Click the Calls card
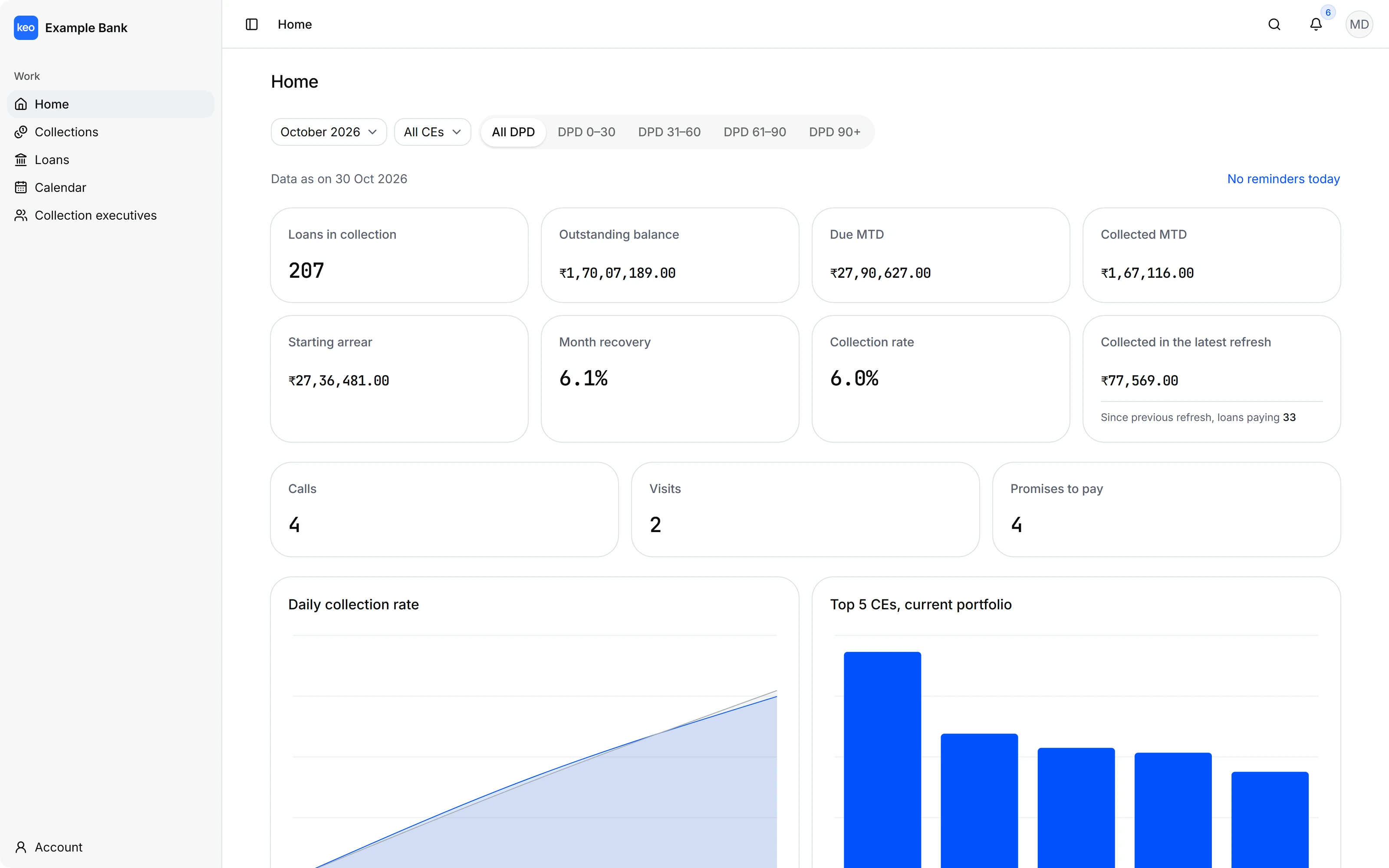The height and width of the screenshot is (868, 1389). click(x=444, y=509)
